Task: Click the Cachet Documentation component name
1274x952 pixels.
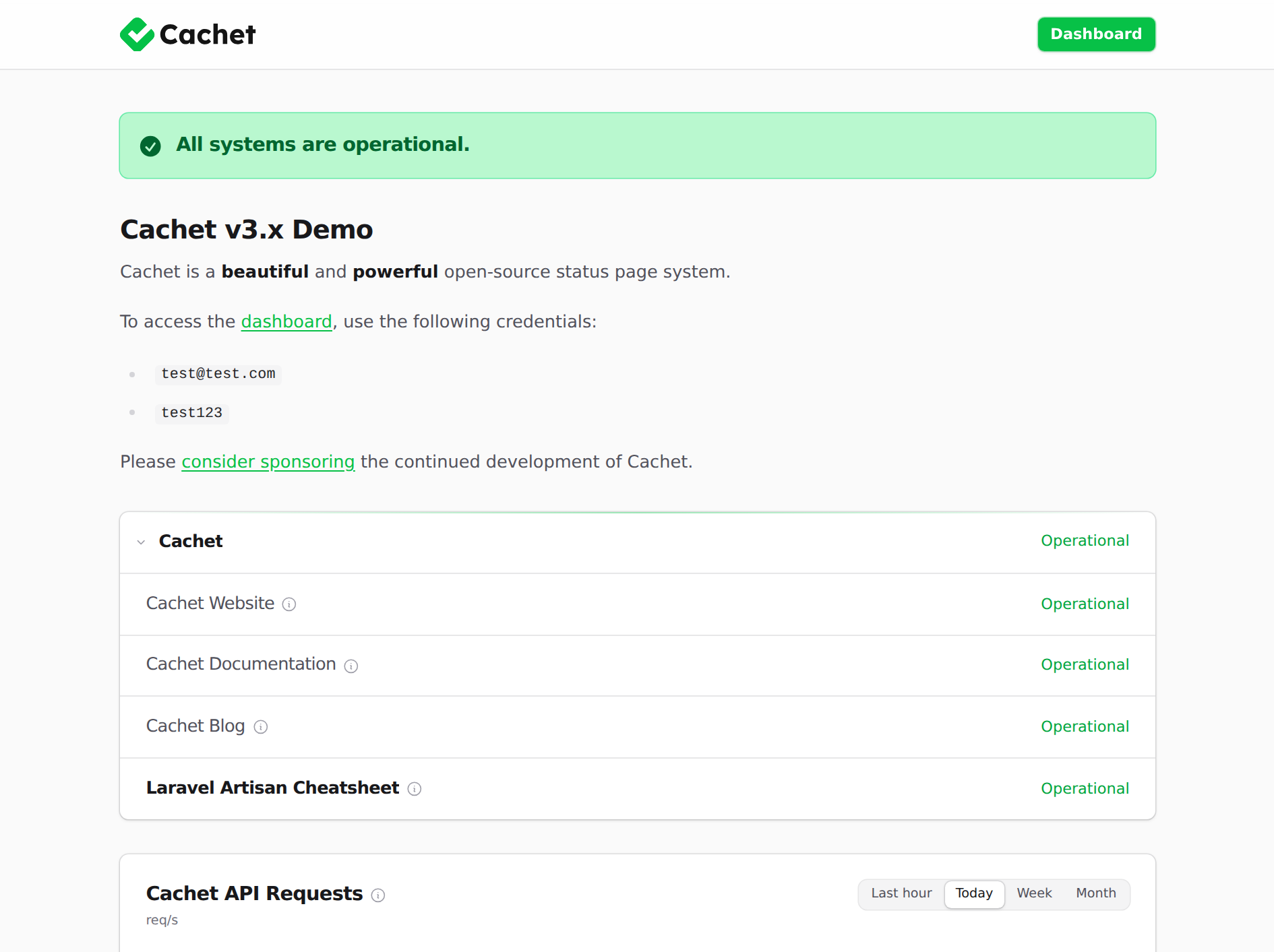Action: tap(241, 664)
